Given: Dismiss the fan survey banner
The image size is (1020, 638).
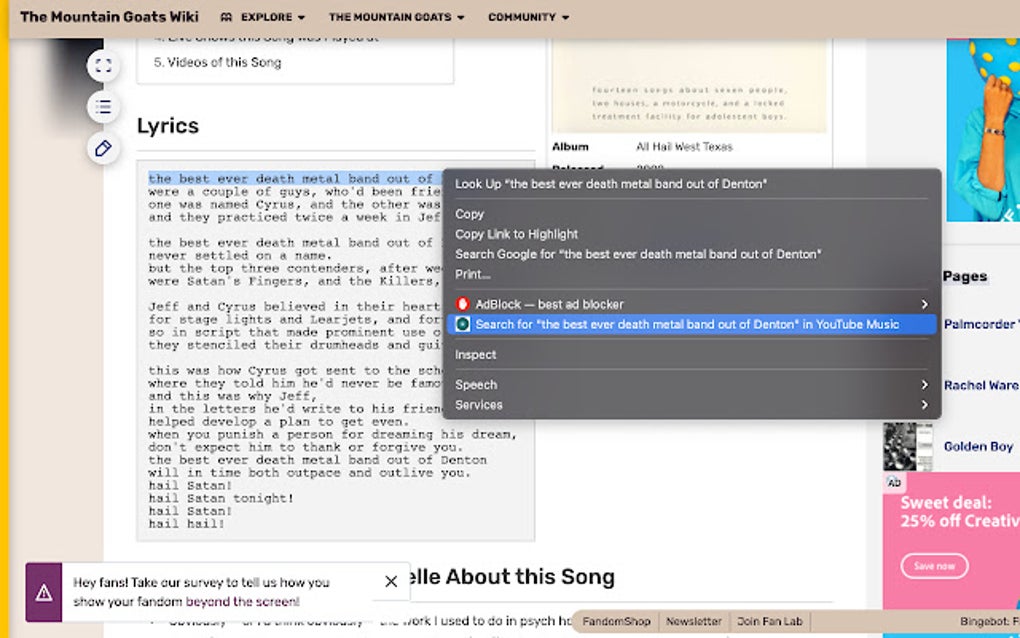Looking at the screenshot, I should point(391,581).
